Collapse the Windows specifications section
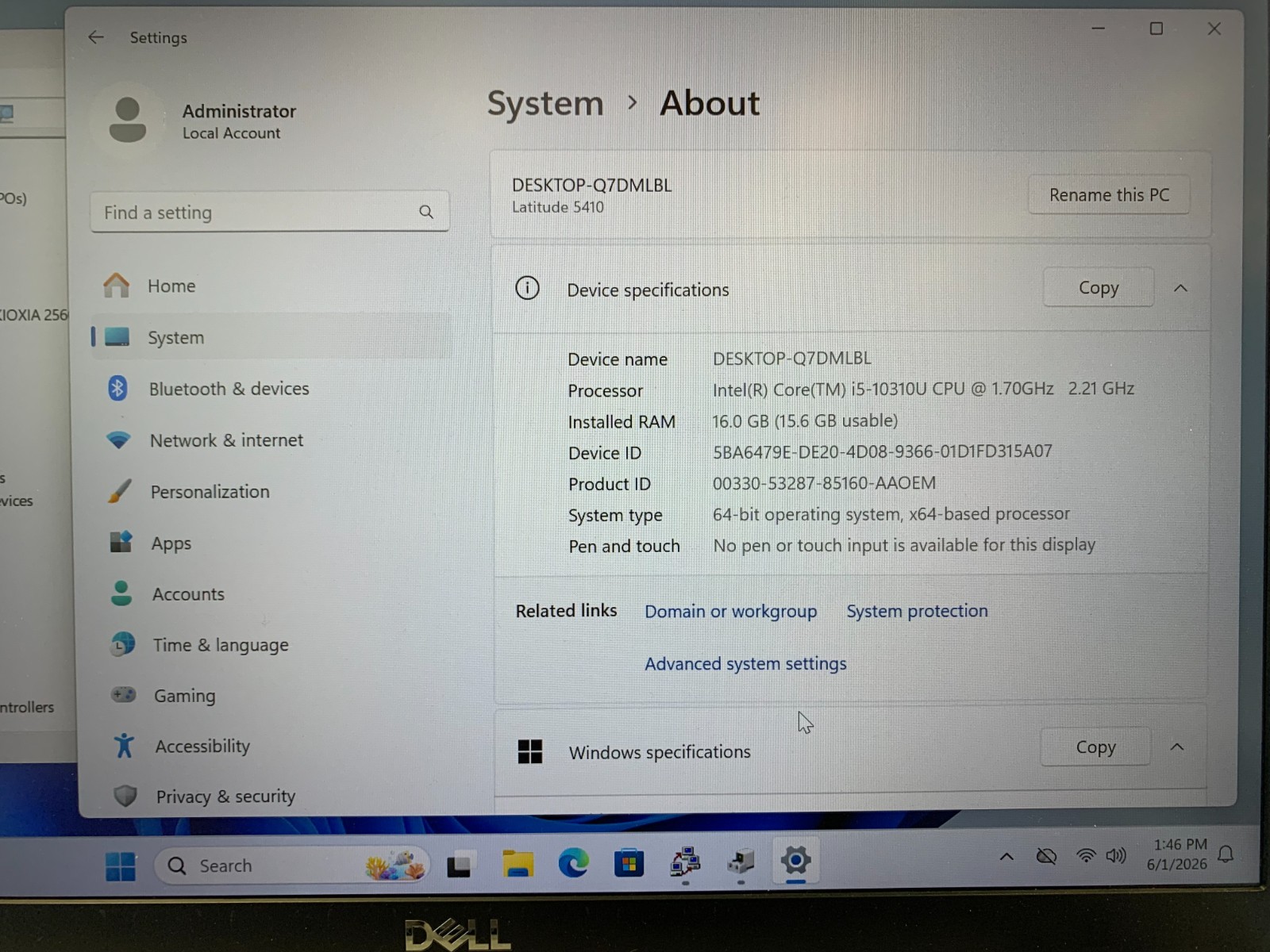The width and height of the screenshot is (1270, 952). pyautogui.click(x=1177, y=747)
